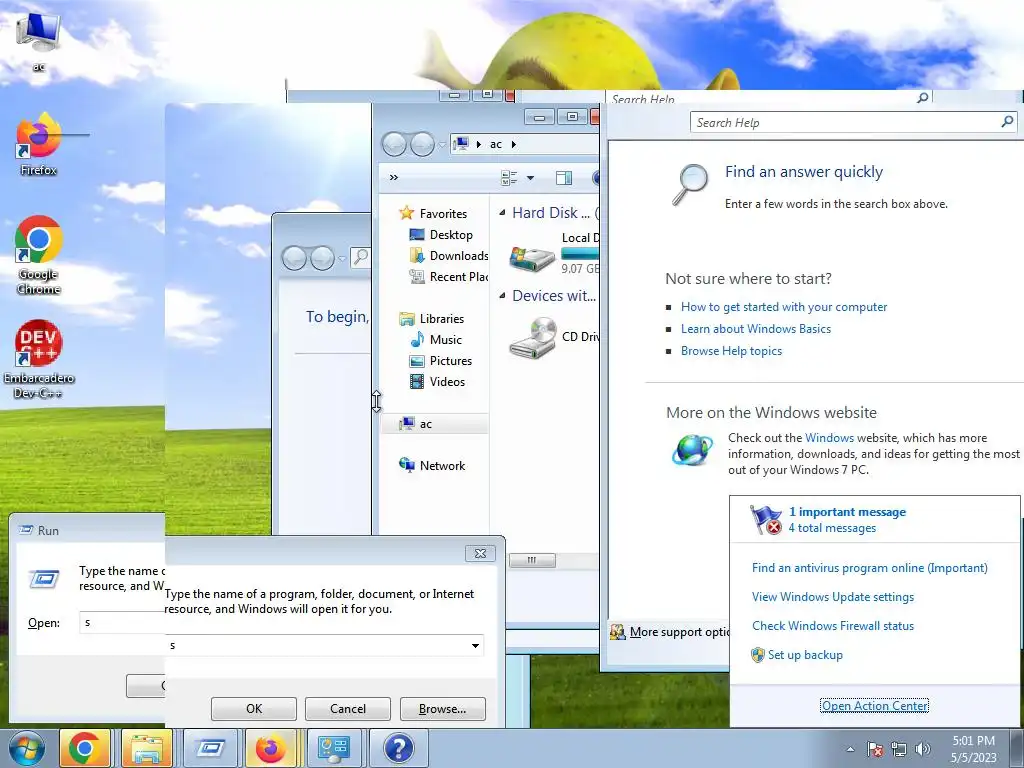Screen dimensions: 1024x768
Task: Toggle the Explorer preview pane button
Action: point(564,178)
